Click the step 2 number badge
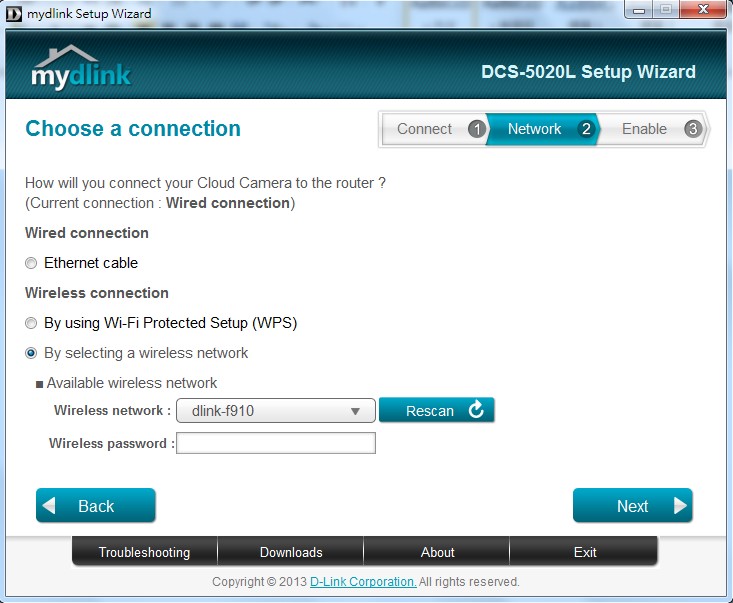This screenshot has height=603, width=733. 586,129
